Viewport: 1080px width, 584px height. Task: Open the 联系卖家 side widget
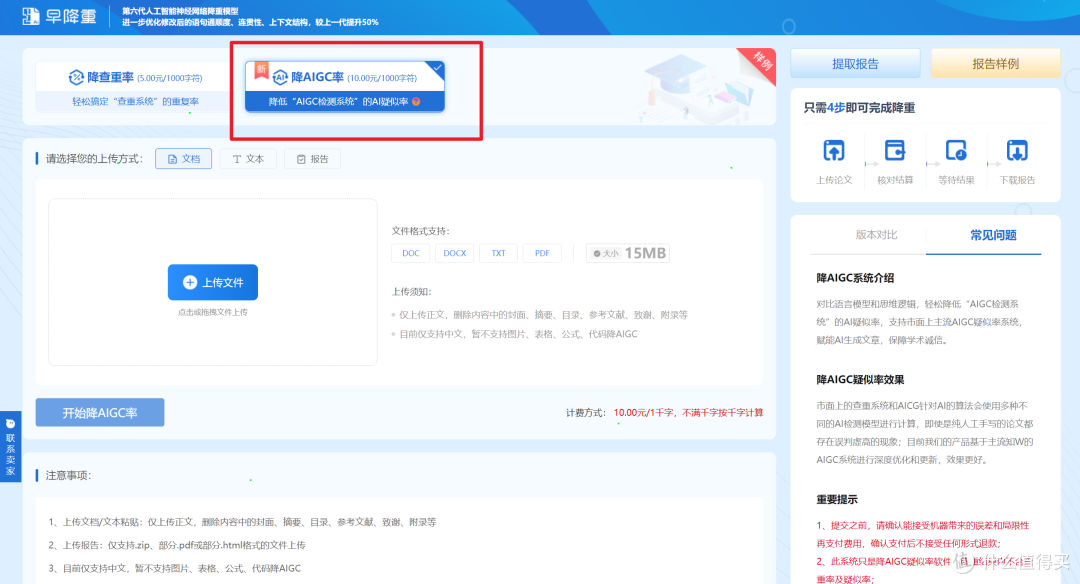pyautogui.click(x=10, y=446)
